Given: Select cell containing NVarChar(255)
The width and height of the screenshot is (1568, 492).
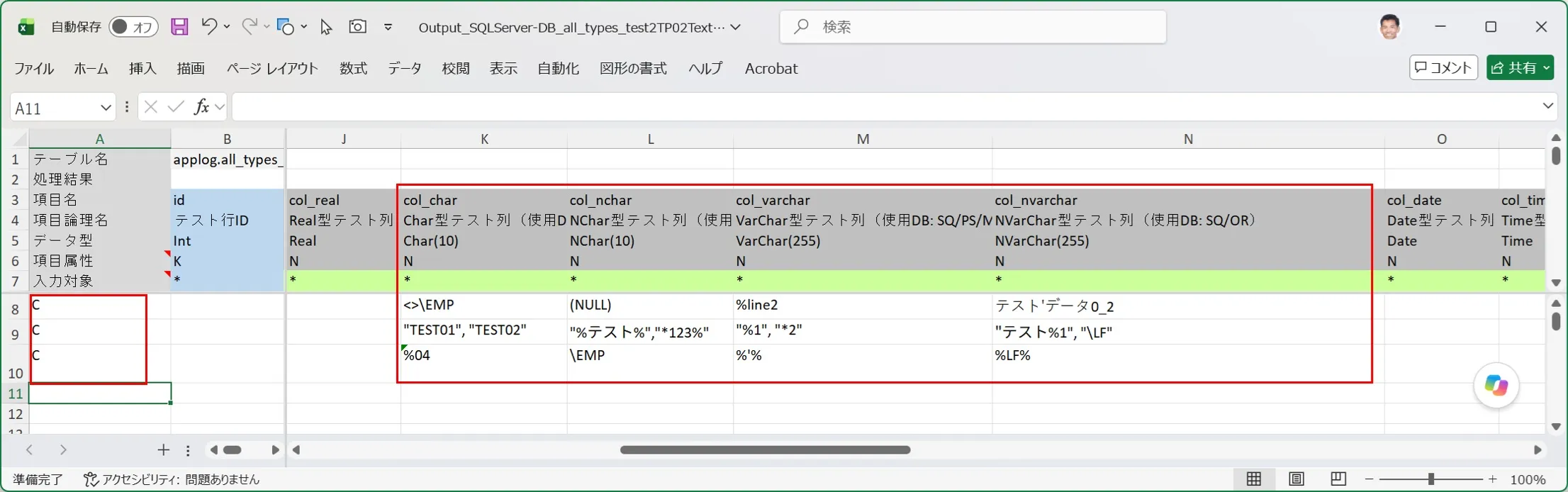Looking at the screenshot, I should point(1188,241).
